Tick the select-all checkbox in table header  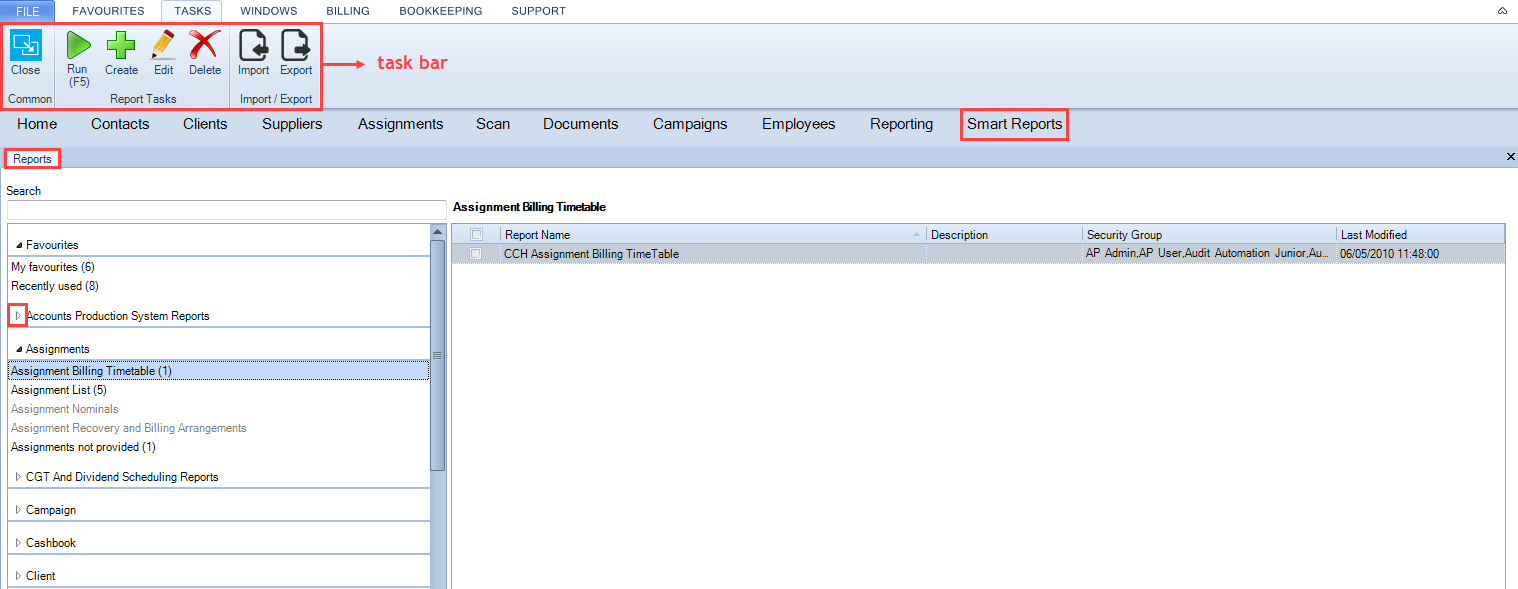(x=476, y=235)
